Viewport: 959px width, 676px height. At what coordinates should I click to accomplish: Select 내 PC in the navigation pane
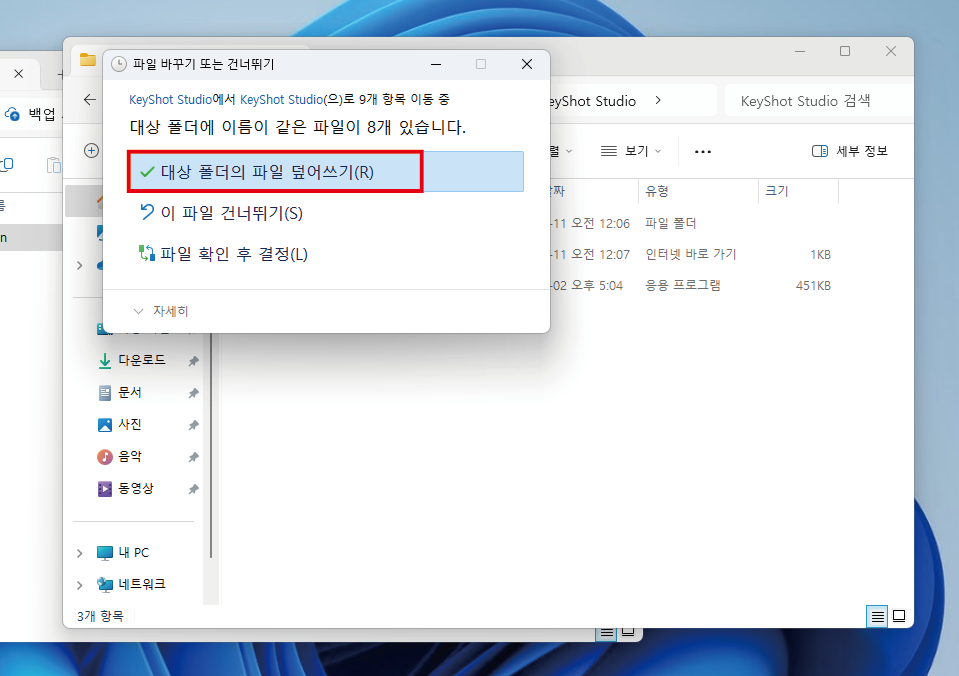133,553
